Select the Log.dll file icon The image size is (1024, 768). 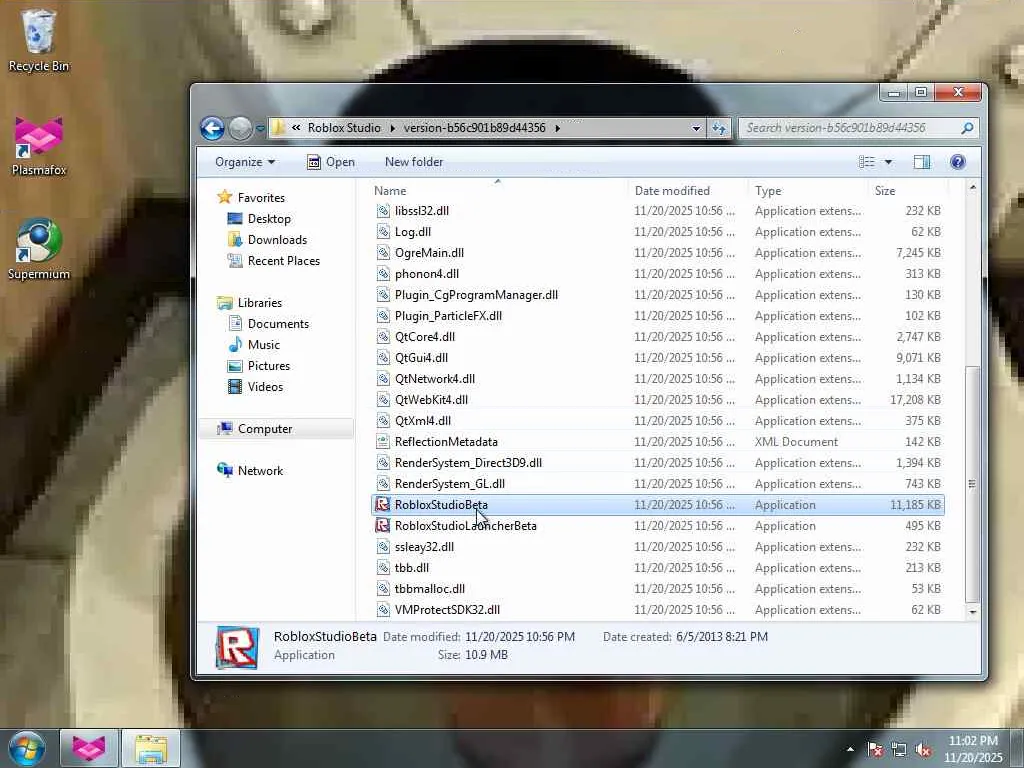383,232
